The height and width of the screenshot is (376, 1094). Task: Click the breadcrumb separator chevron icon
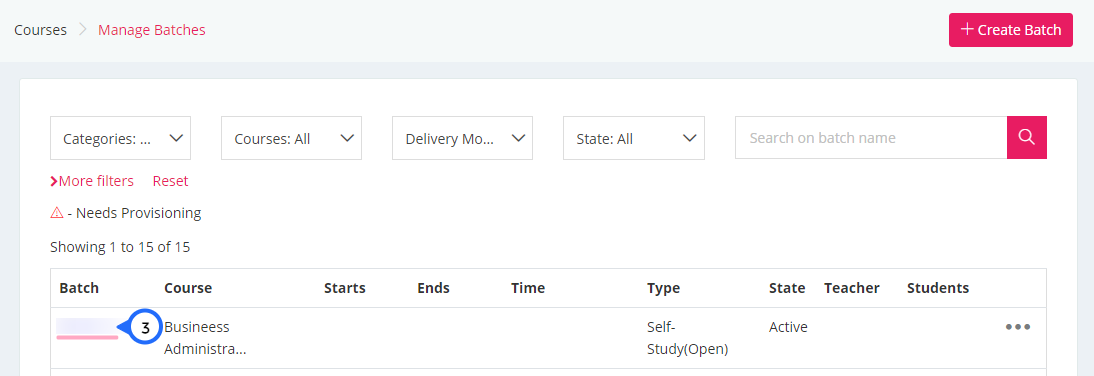pyautogui.click(x=82, y=30)
